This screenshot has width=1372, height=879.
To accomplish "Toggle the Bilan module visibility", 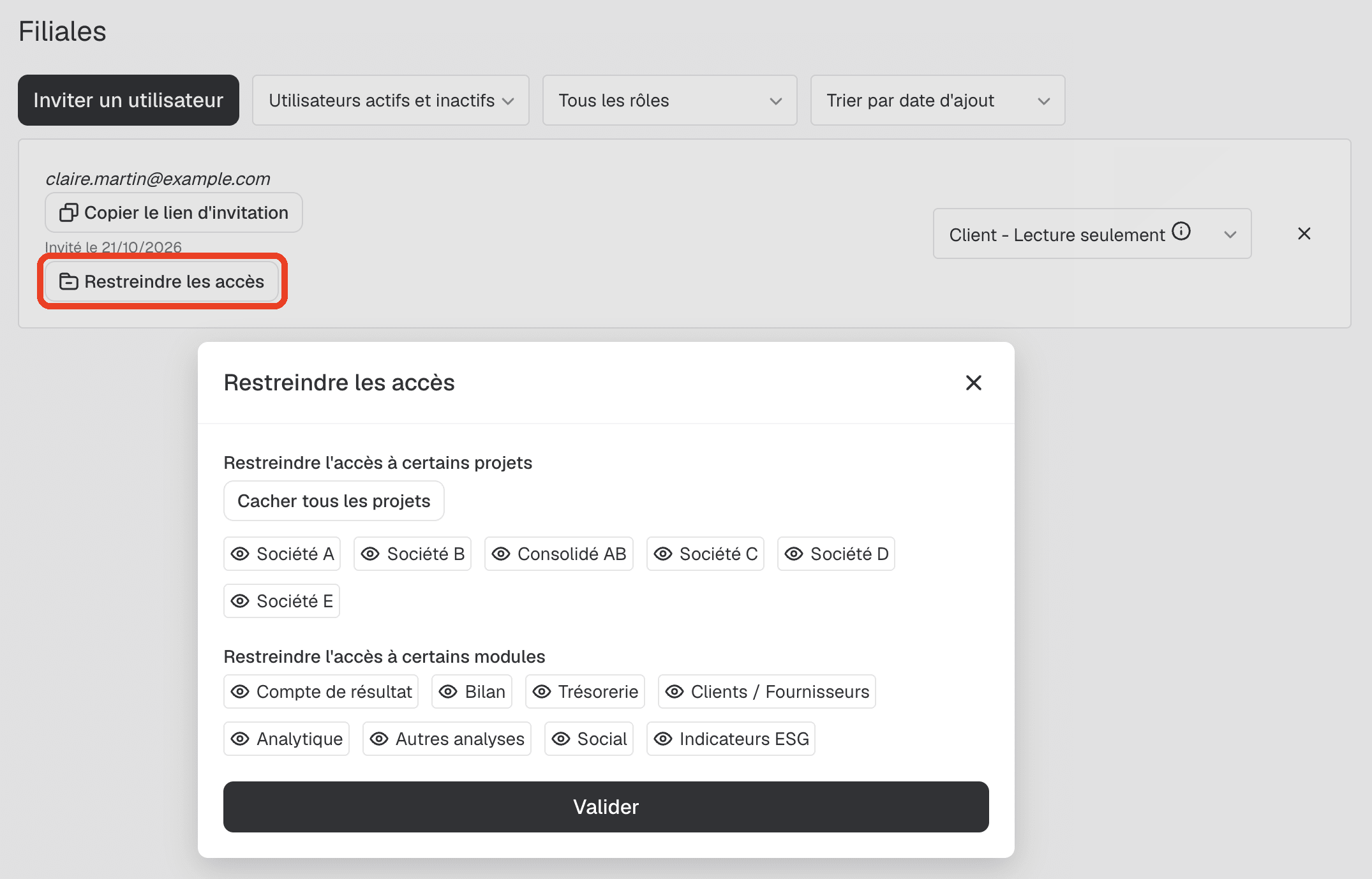I will (472, 691).
